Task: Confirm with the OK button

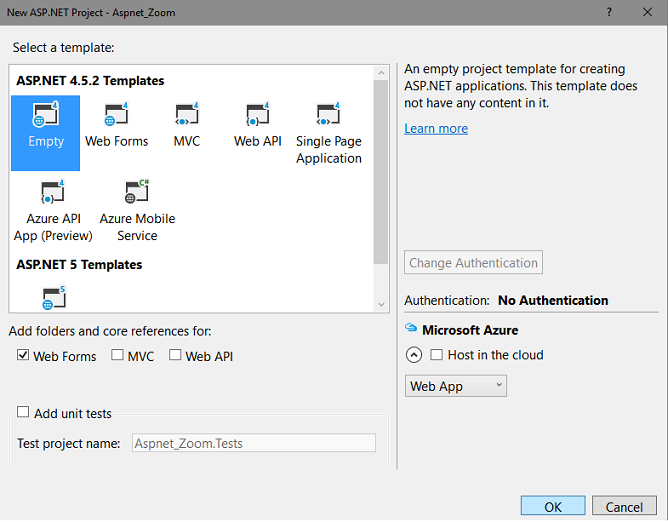Action: pos(553,507)
